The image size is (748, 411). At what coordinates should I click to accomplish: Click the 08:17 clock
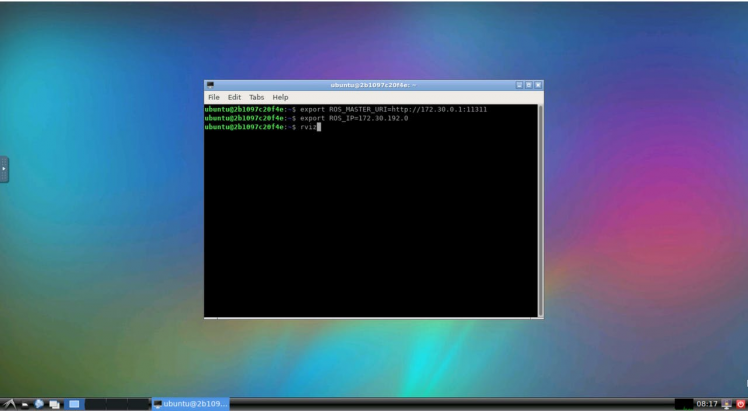click(707, 404)
